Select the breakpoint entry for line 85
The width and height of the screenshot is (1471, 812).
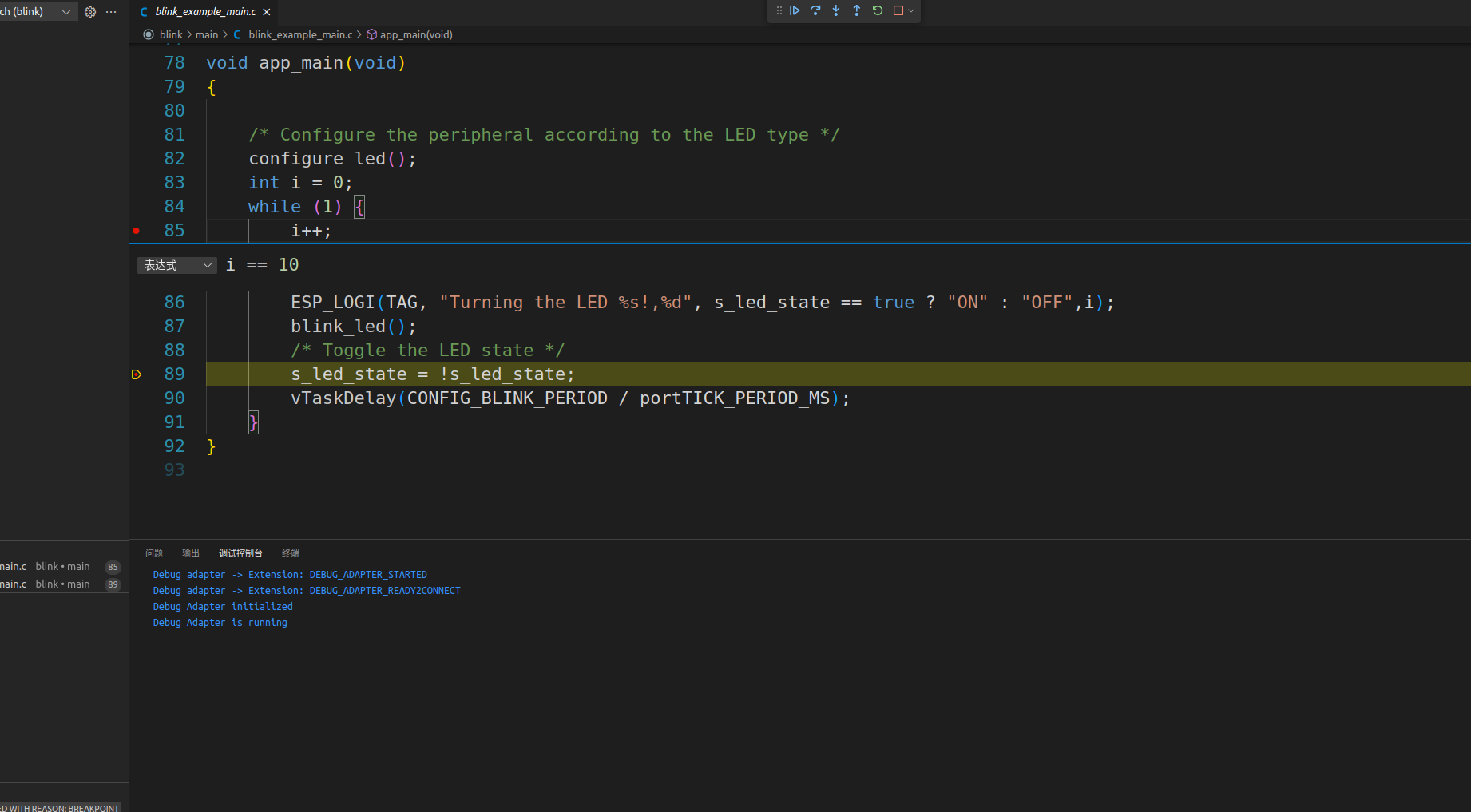click(61, 567)
